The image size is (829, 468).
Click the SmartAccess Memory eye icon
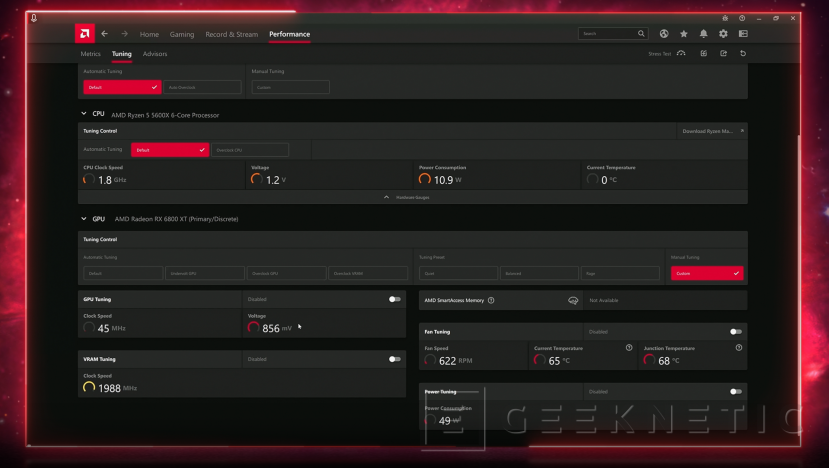(x=573, y=300)
